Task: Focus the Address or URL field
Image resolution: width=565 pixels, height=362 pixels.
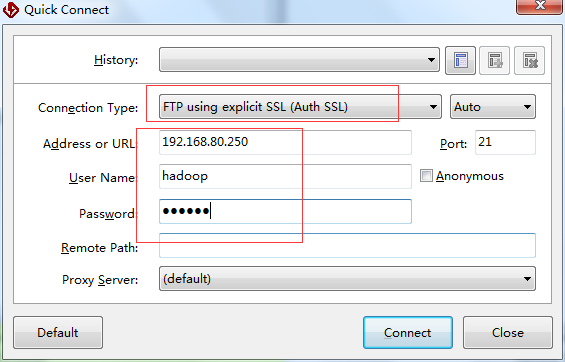Action: [285, 142]
